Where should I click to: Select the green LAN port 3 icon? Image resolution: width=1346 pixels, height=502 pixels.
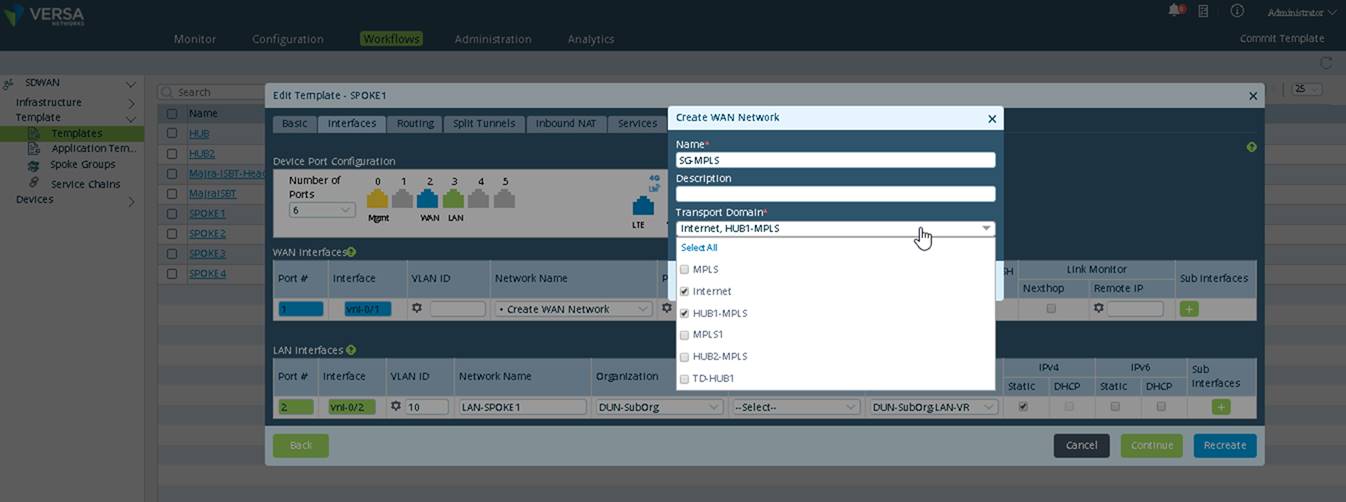(x=454, y=198)
